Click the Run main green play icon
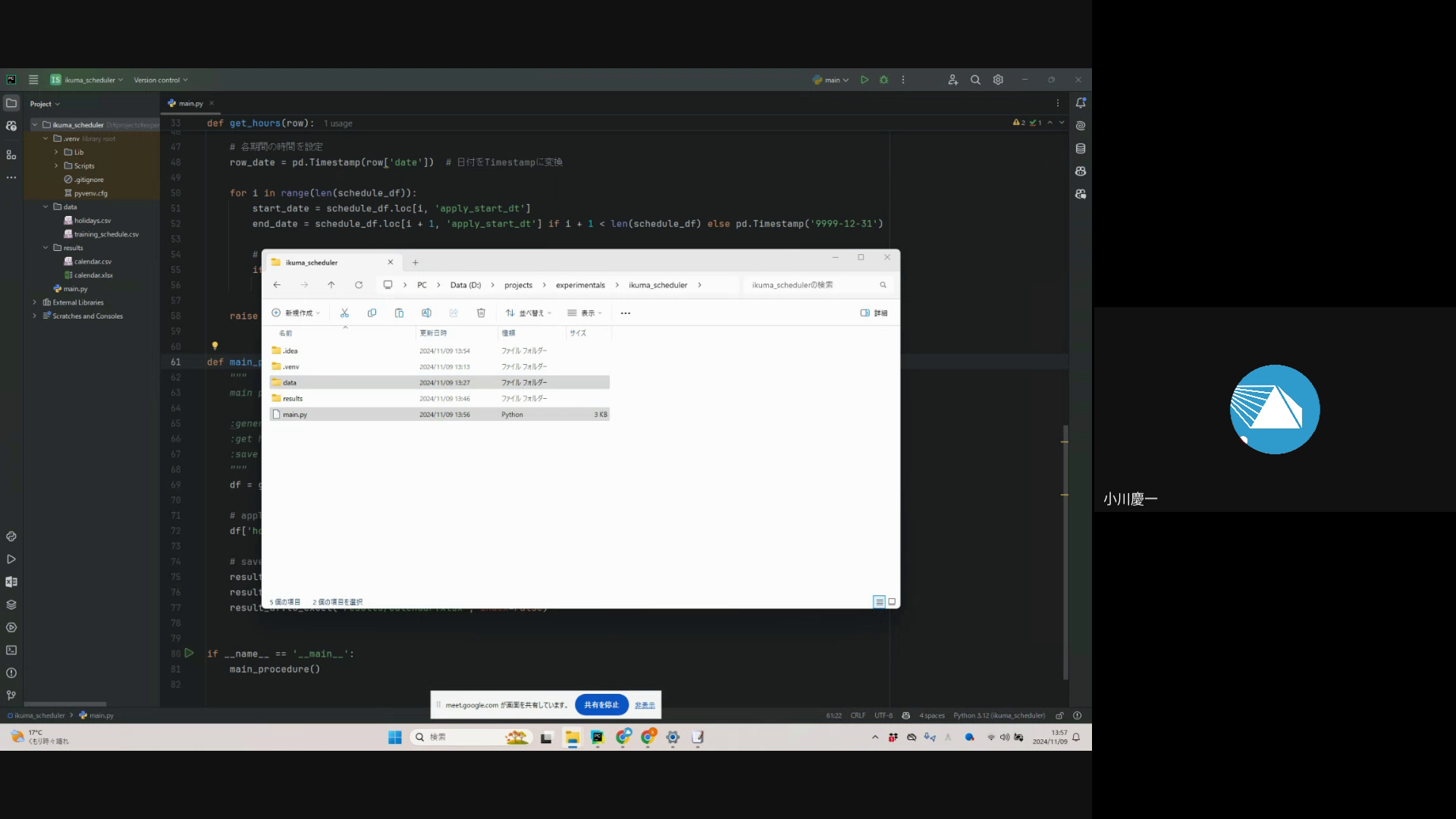 pyautogui.click(x=864, y=80)
